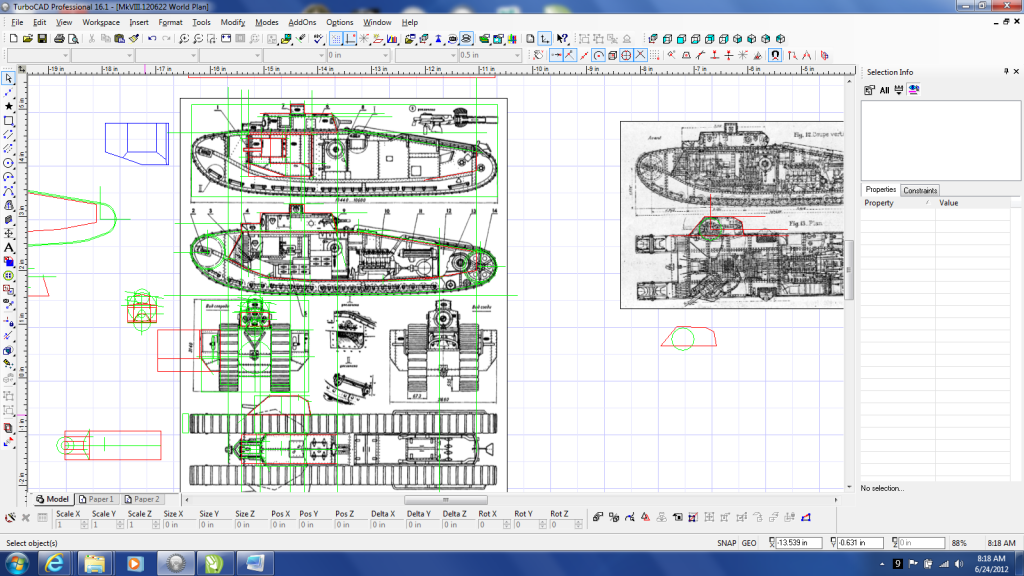The height and width of the screenshot is (576, 1024).
Task: Toggle the magnet snap mode button
Action: point(775,55)
